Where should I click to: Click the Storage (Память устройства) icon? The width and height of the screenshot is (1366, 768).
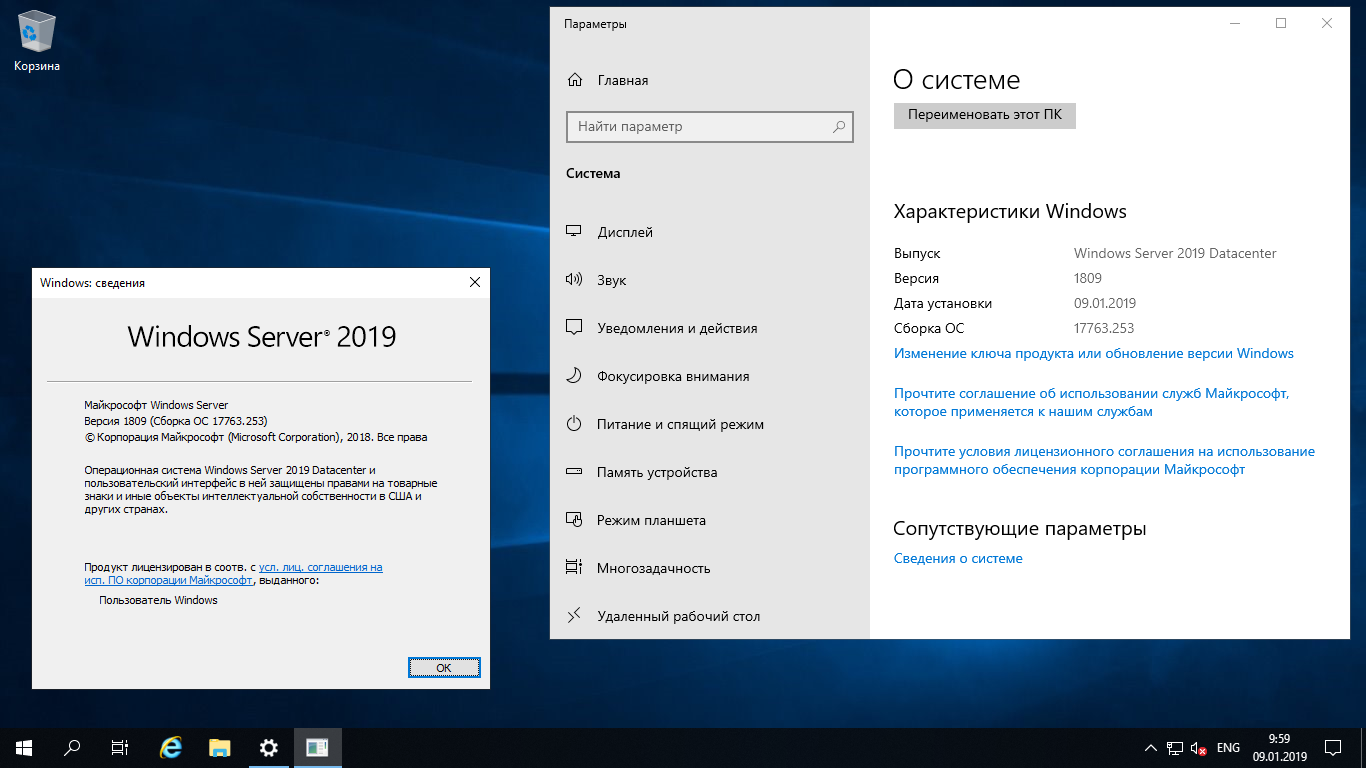point(574,472)
